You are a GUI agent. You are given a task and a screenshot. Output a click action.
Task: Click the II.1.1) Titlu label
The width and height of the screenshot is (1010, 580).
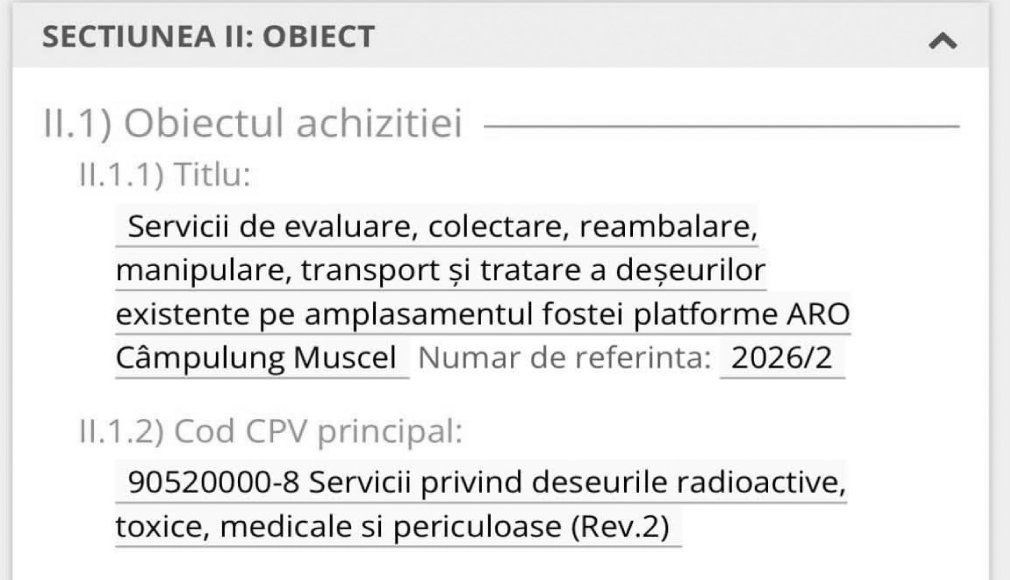[x=164, y=175]
